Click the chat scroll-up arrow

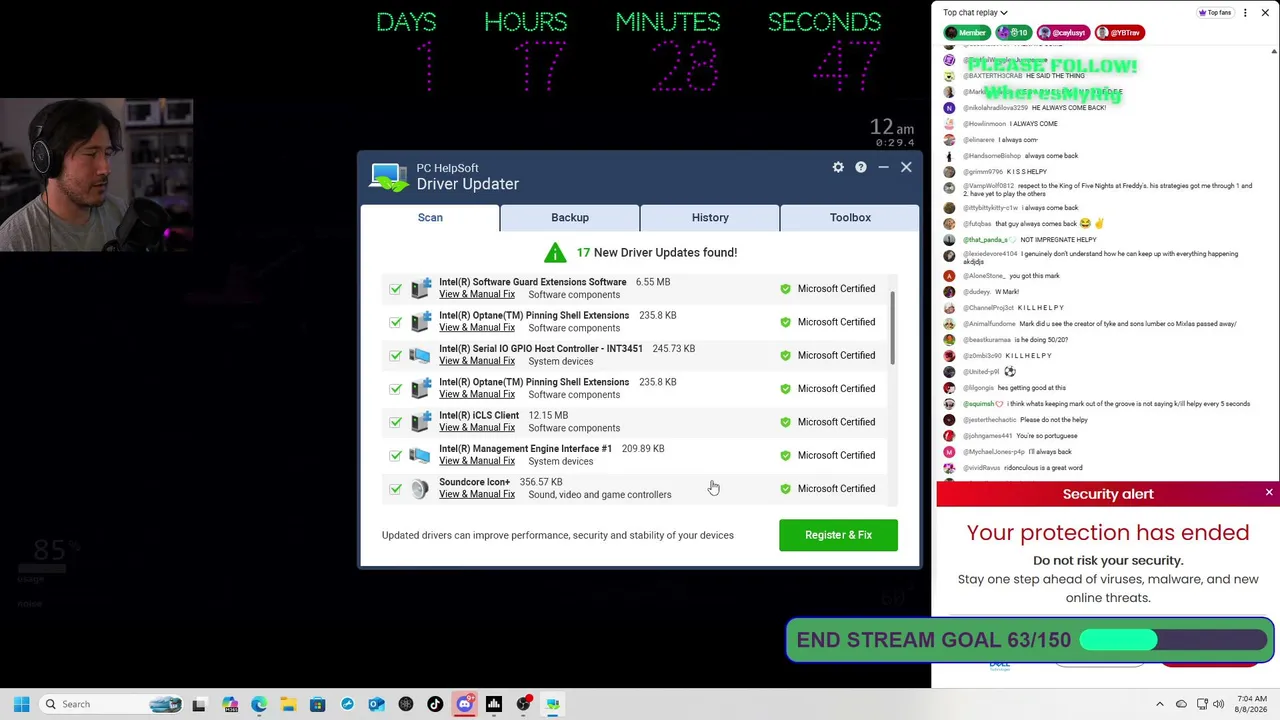pos(1274,51)
